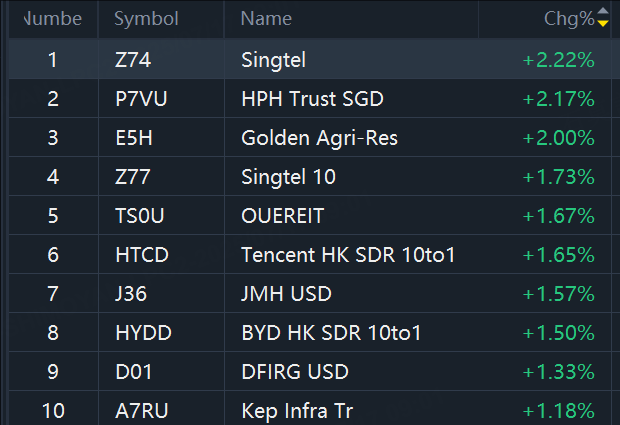Screen dimensions: 620x425
Task: Click the +2.22% change value
Action: [x=558, y=60]
